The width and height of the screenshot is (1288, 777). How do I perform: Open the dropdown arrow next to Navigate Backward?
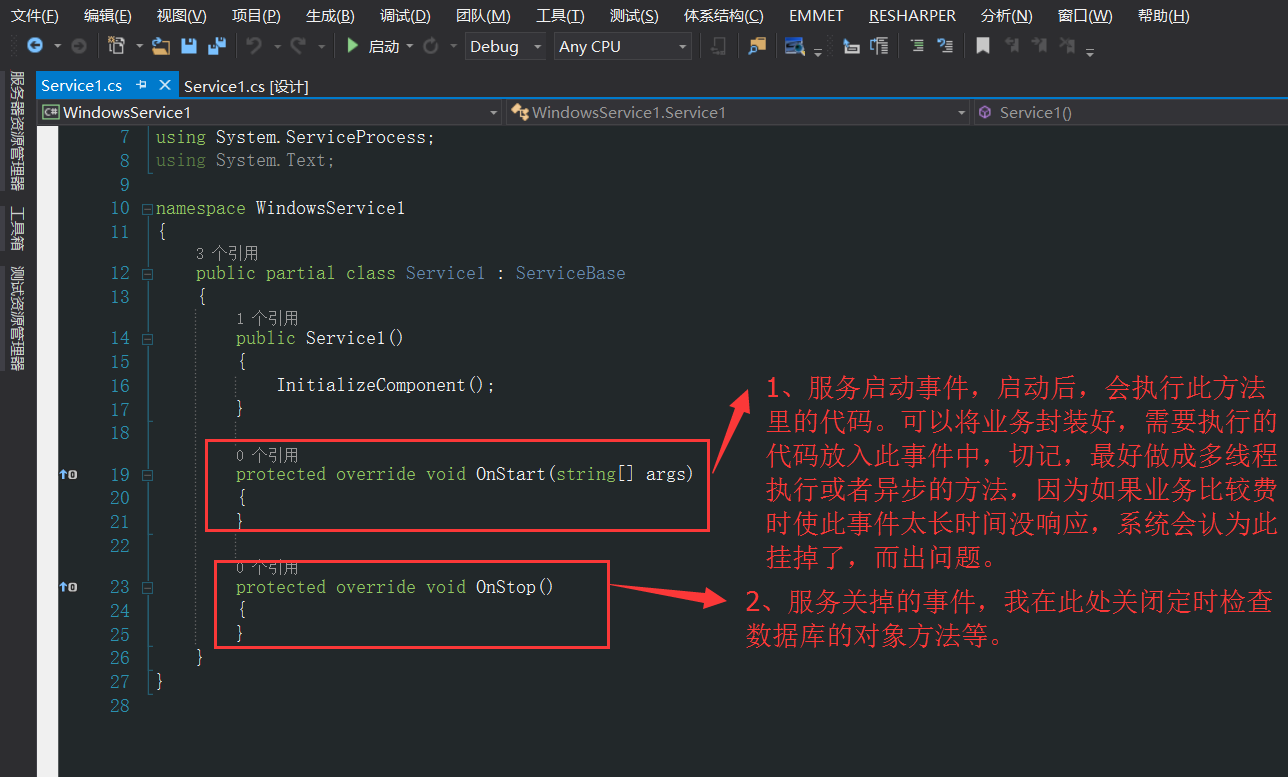pyautogui.click(x=57, y=46)
